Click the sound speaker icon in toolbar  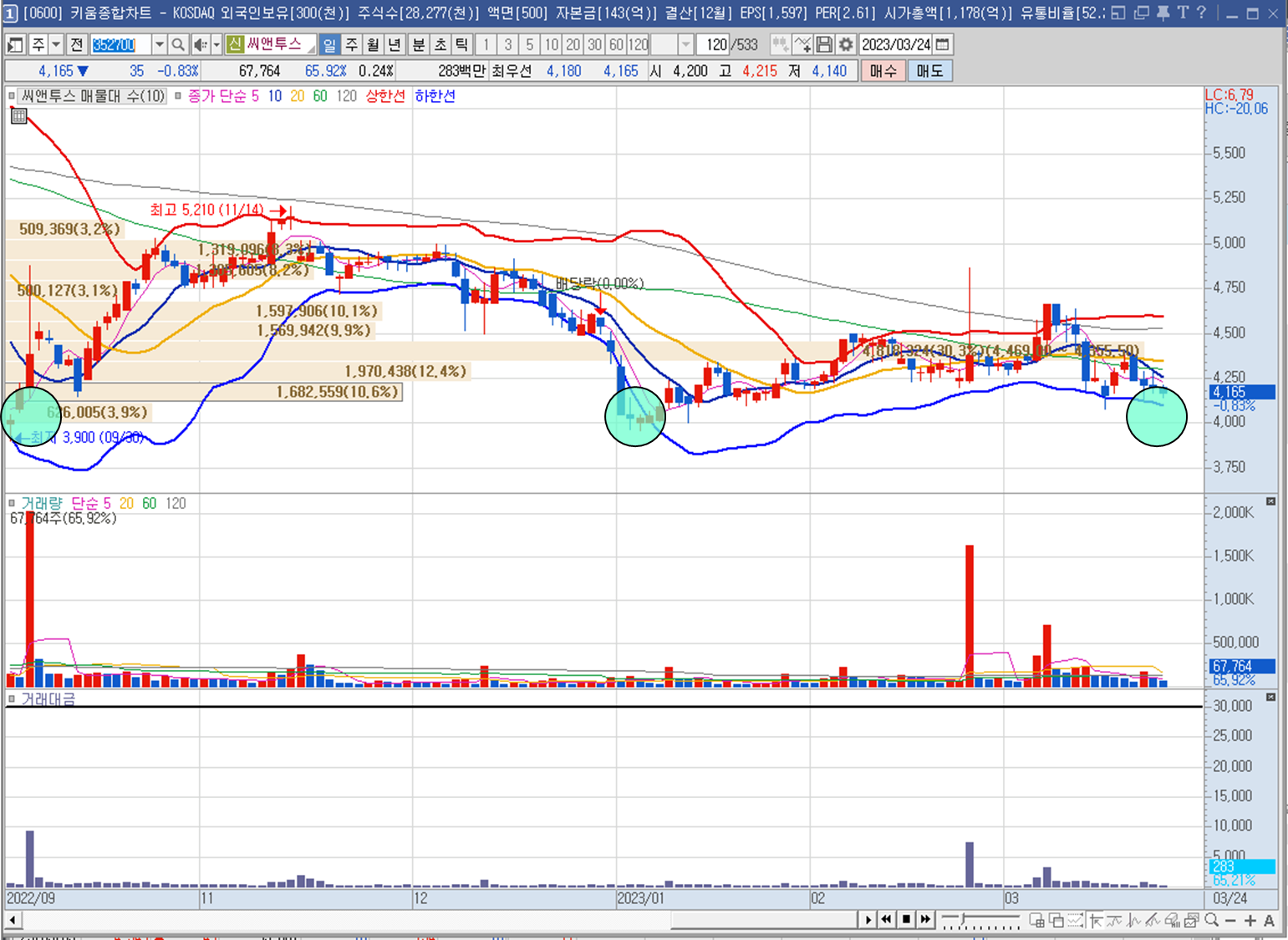200,45
